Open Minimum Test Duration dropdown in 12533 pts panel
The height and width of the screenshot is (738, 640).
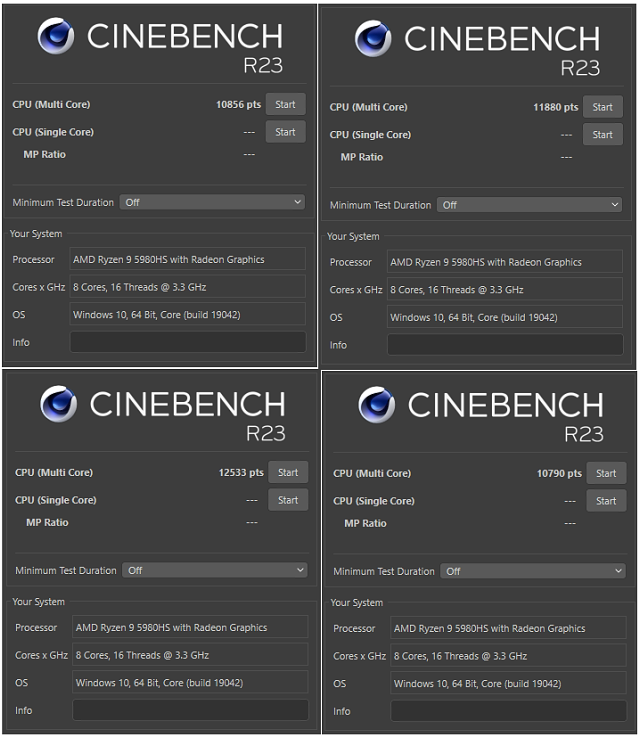point(215,570)
